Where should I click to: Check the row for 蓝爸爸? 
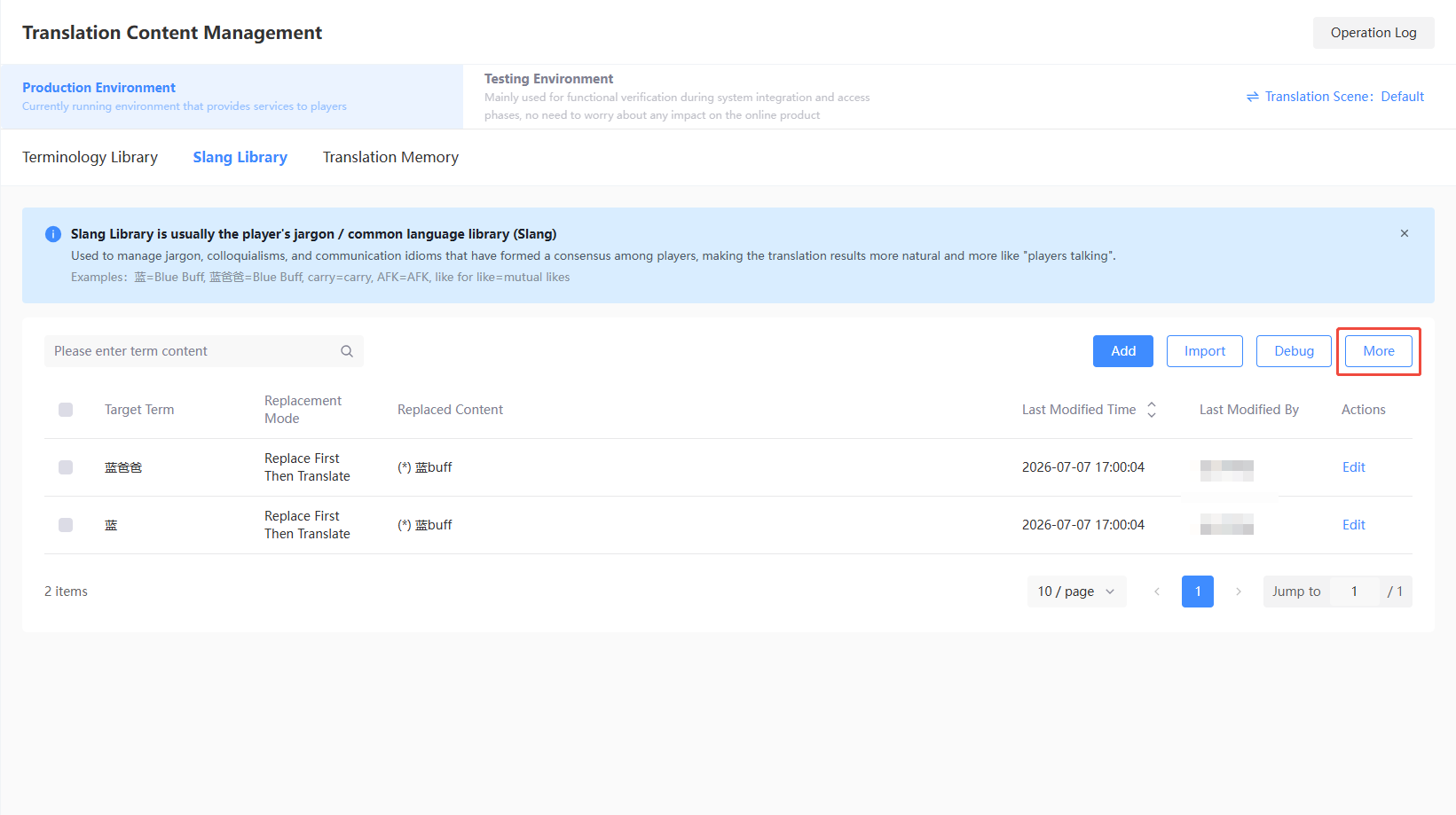[66, 467]
